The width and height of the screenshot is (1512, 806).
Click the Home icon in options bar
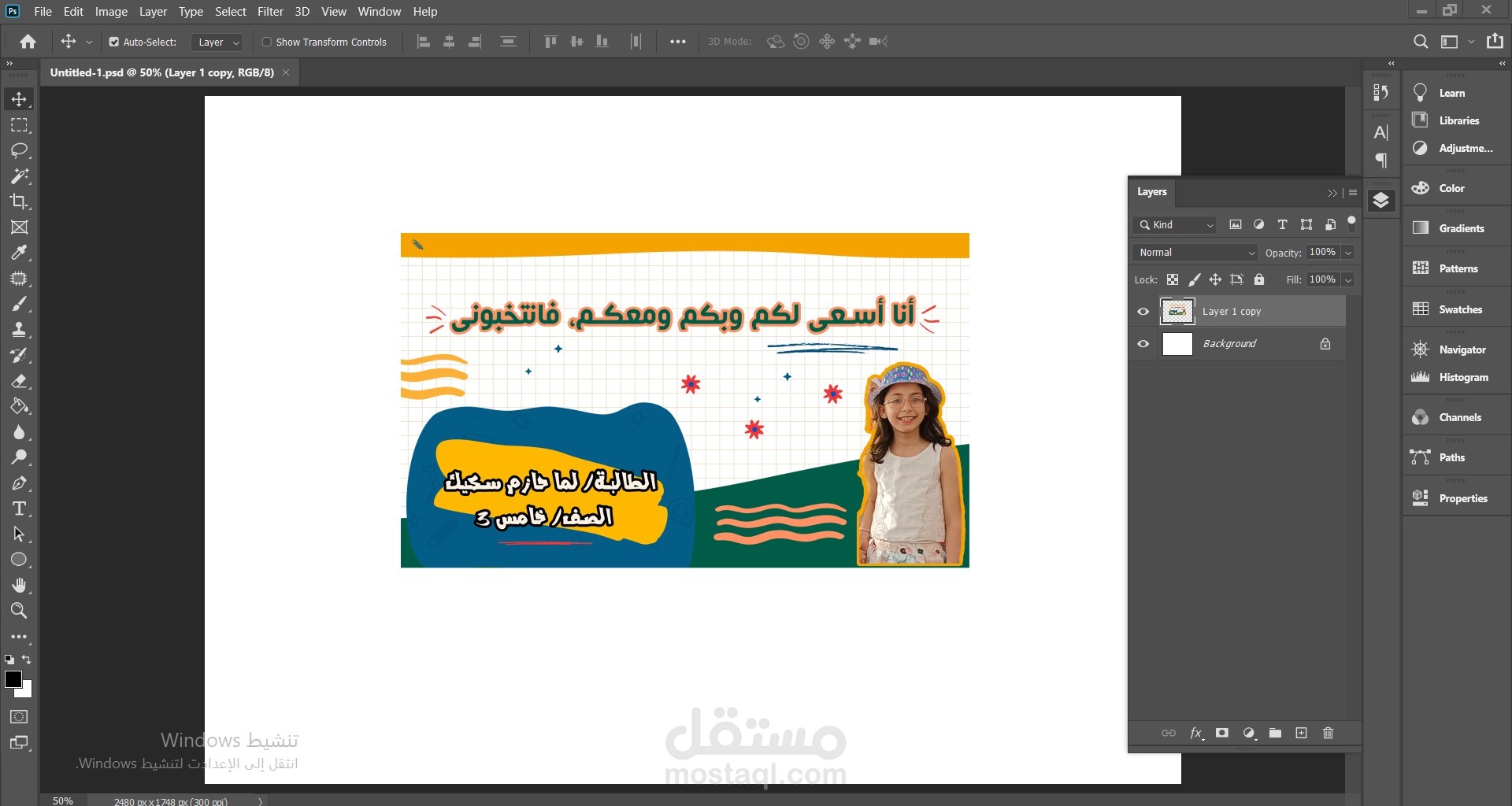pyautogui.click(x=28, y=42)
